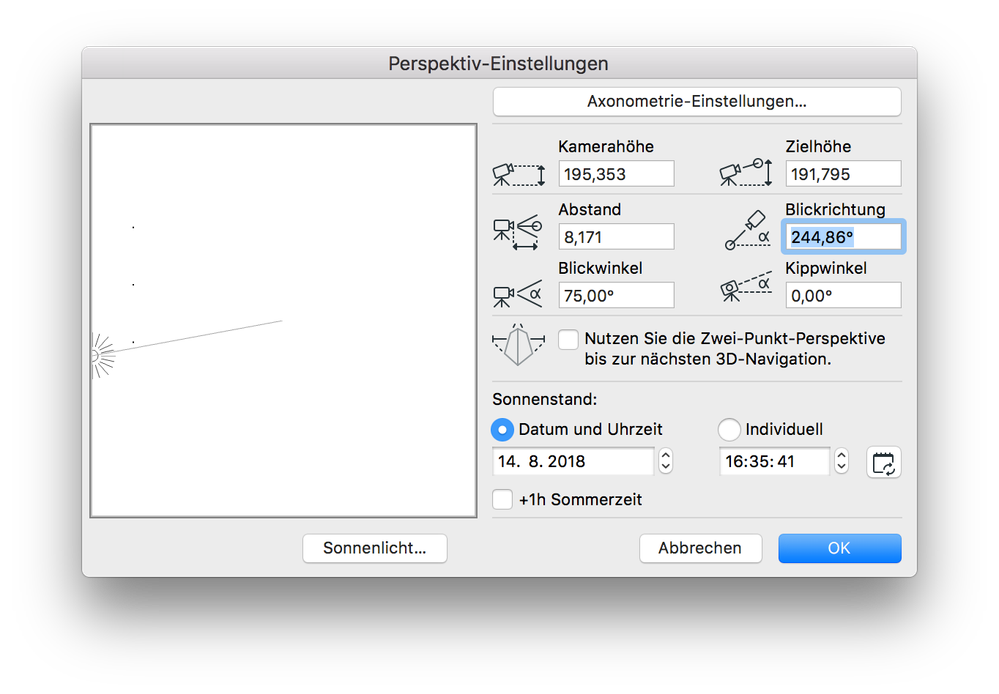
Task: Cancel with the Abbrechen button
Action: coord(700,548)
